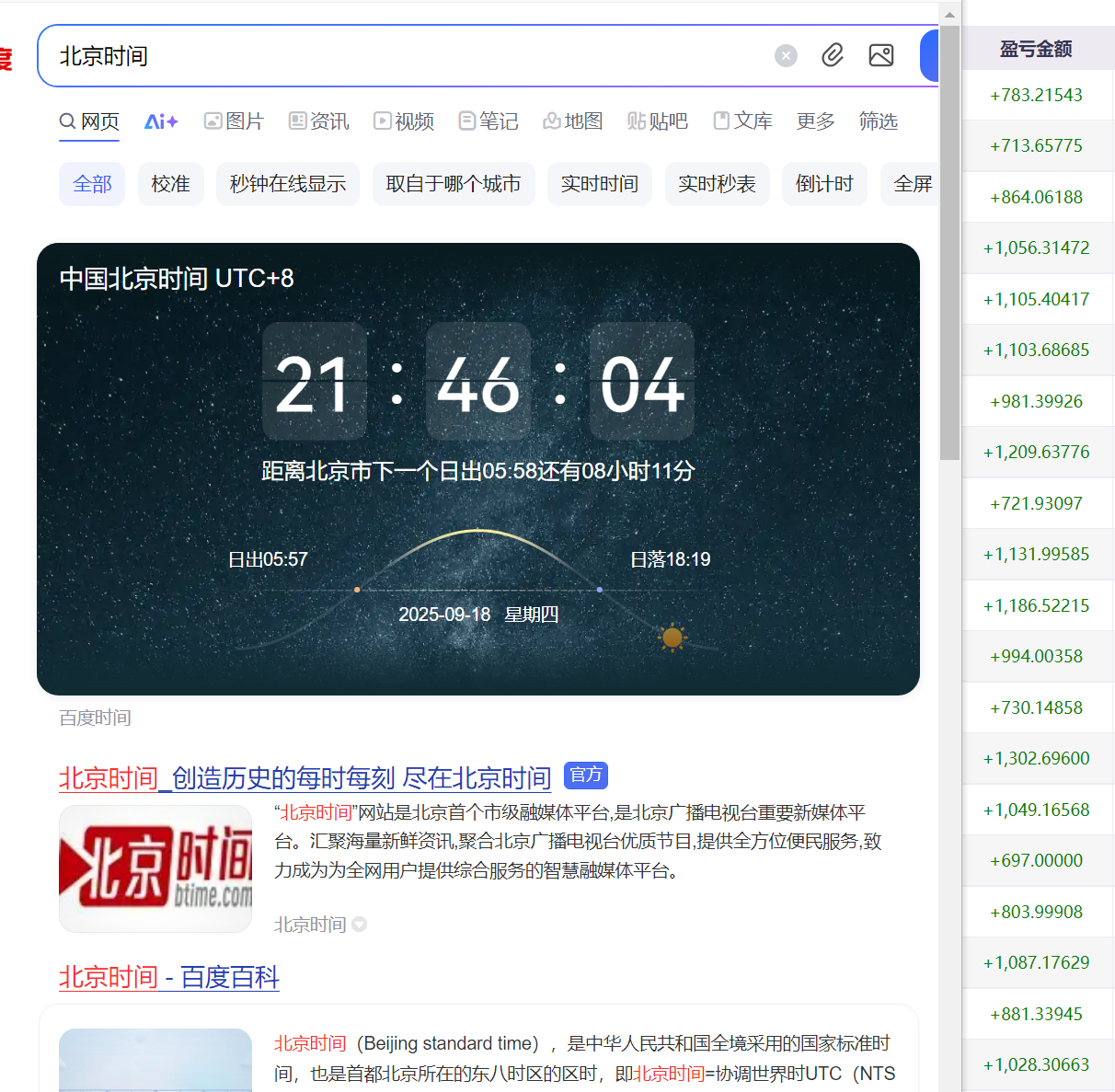Select the 全部 filter chip
The width and height of the screenshot is (1115, 1092).
[x=92, y=184]
